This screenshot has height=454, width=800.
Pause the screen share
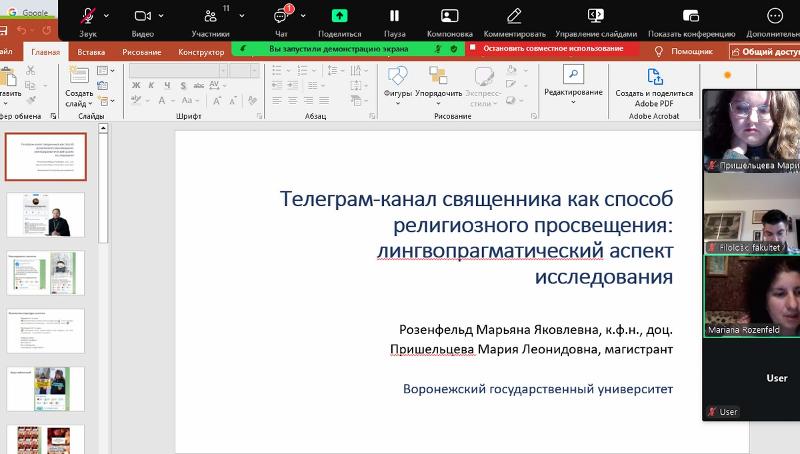(x=395, y=16)
